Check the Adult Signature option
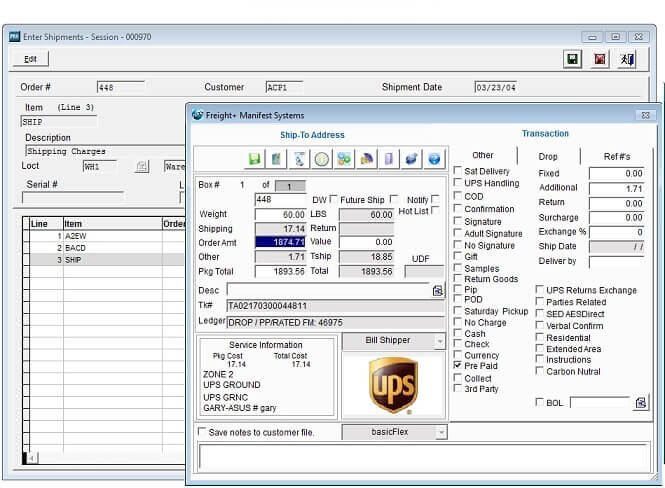Screen dimensions: 665x488 tap(458, 233)
